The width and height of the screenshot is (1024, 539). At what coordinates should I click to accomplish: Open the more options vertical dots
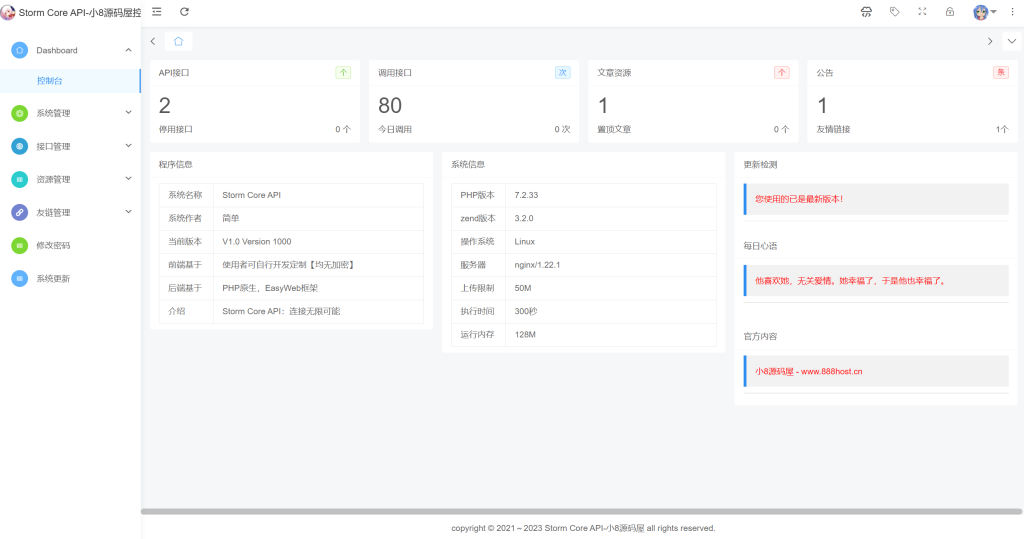tap(1012, 12)
